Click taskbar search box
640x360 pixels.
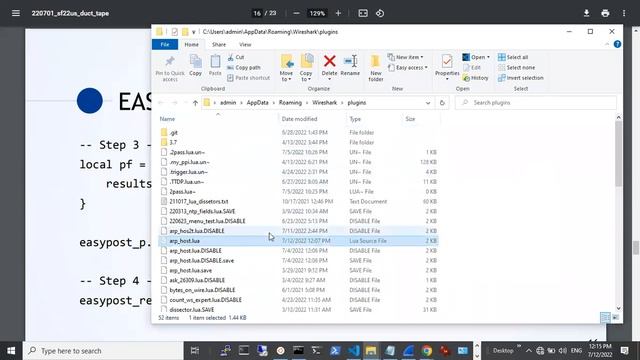pyautogui.click(x=104, y=351)
